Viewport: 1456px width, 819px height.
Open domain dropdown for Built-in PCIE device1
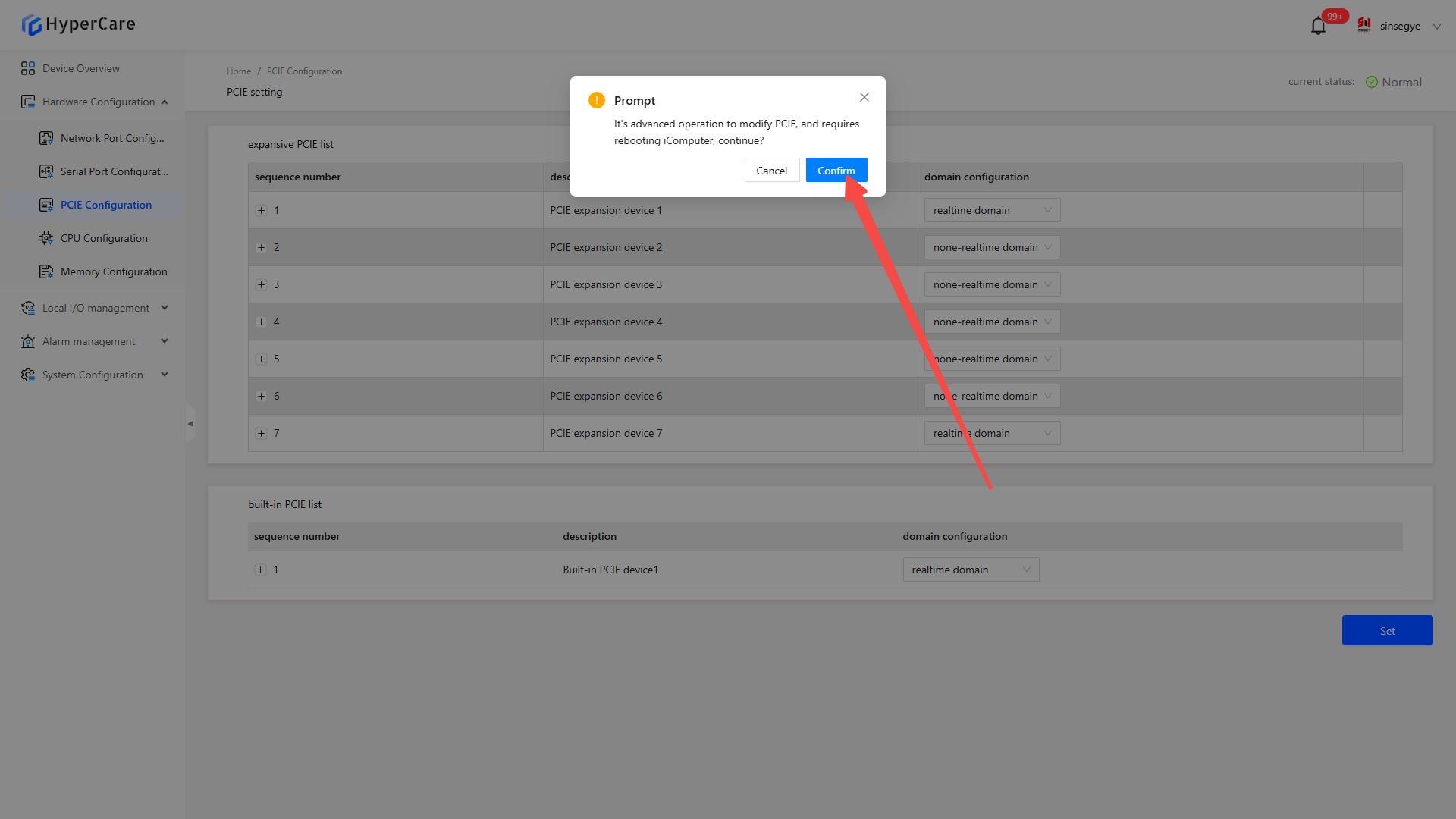971,570
